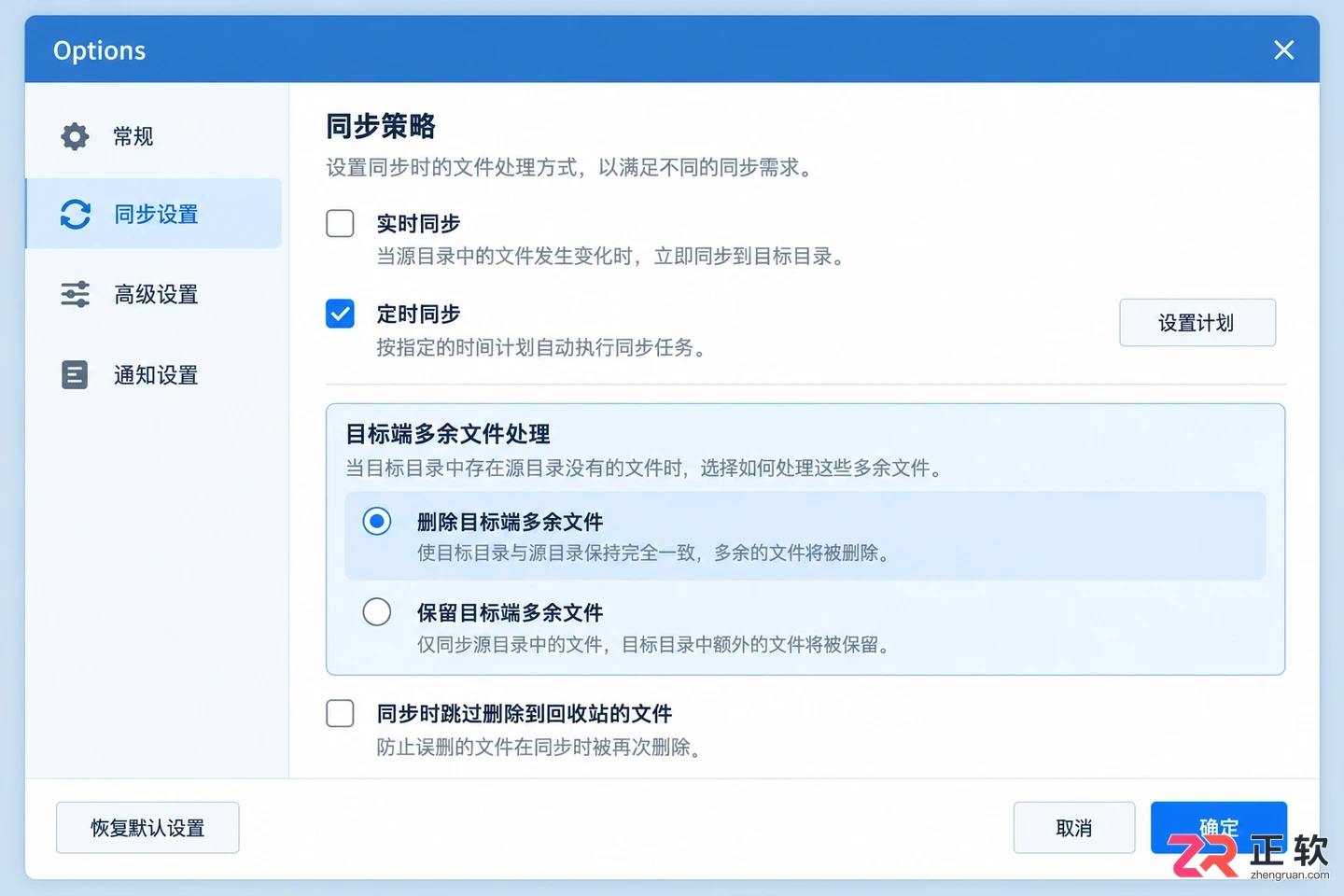Open the 常规 settings page

154,136
